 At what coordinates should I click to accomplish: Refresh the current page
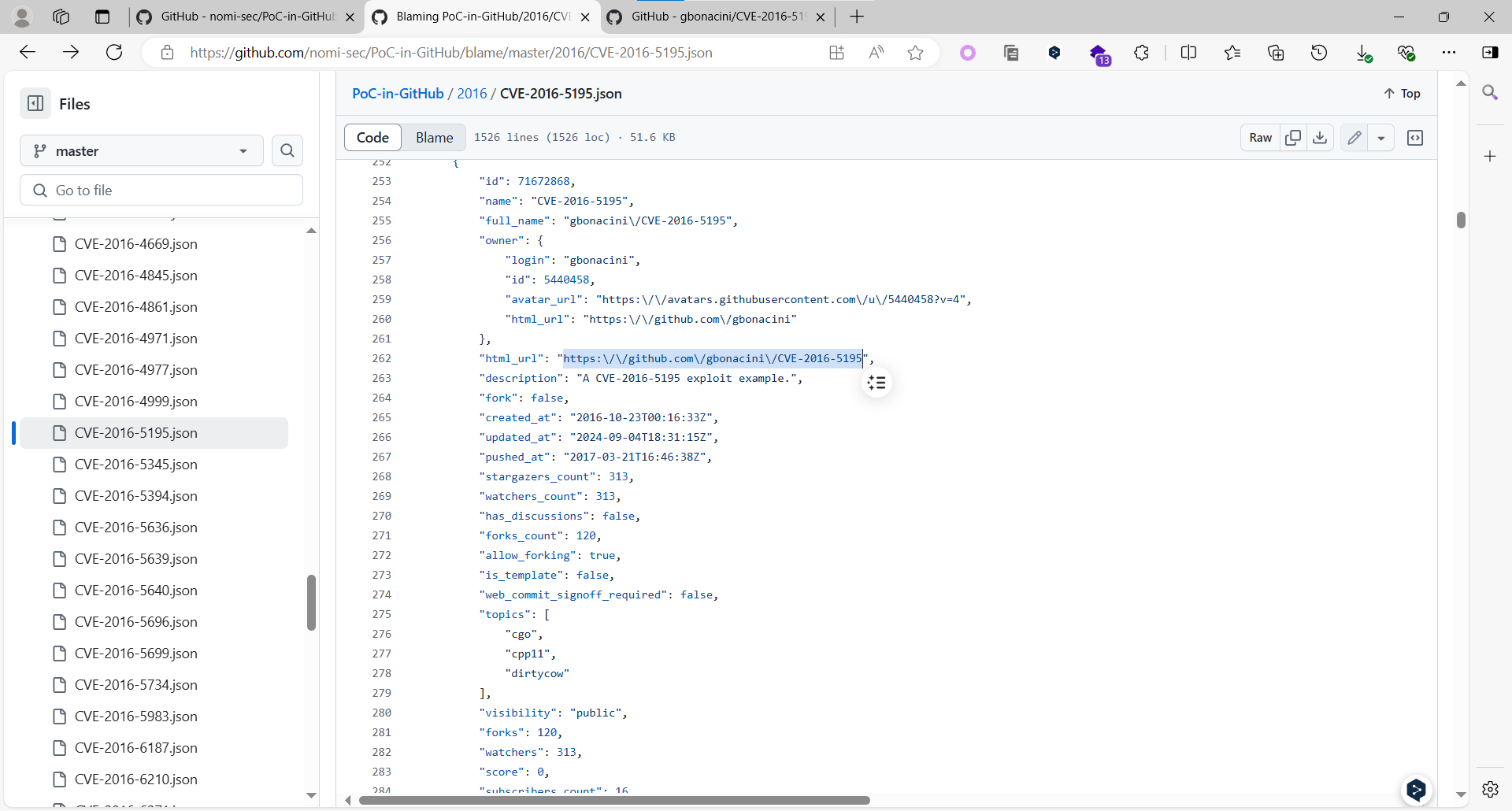tap(114, 52)
